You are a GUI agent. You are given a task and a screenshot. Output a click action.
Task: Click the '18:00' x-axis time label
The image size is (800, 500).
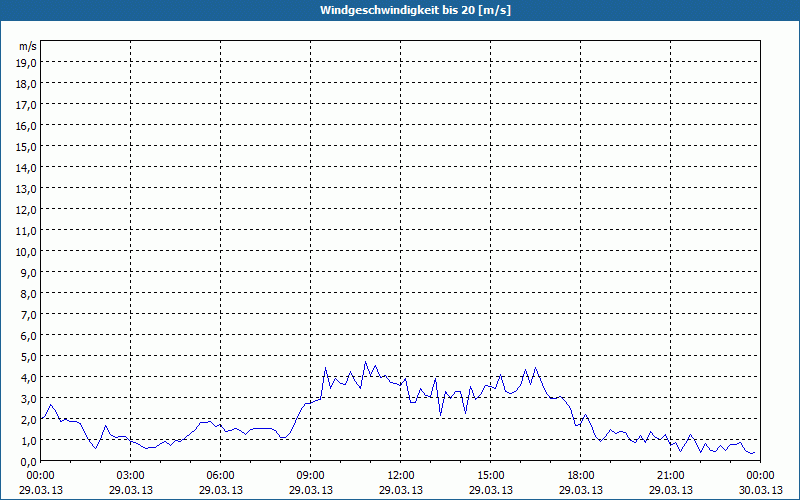[581, 476]
